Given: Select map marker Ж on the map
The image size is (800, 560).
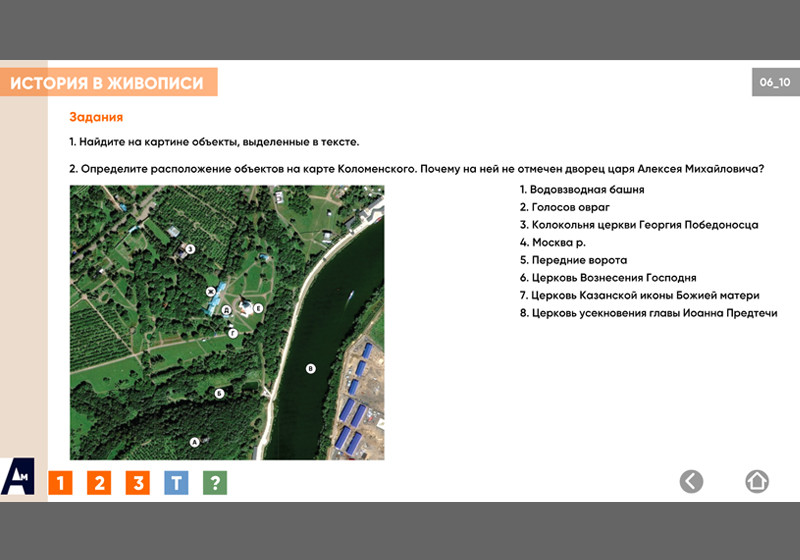Looking at the screenshot, I should tap(211, 292).
